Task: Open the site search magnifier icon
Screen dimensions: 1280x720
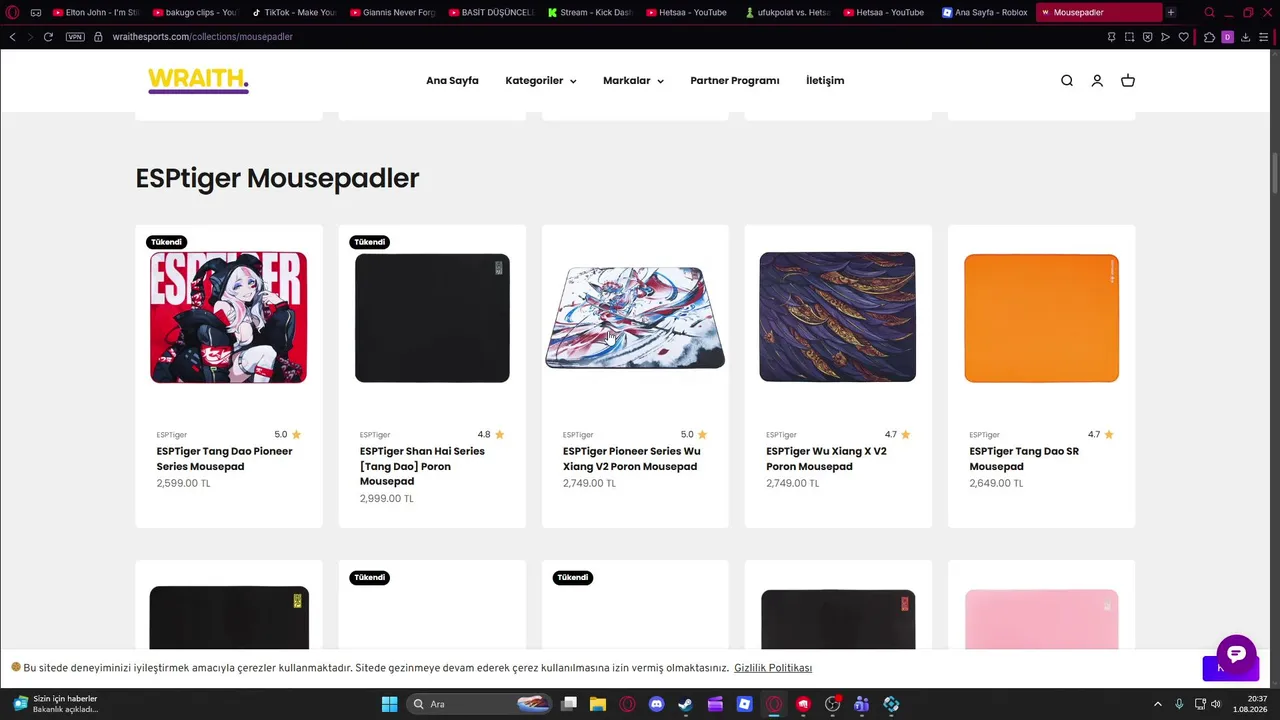Action: pos(1067,81)
